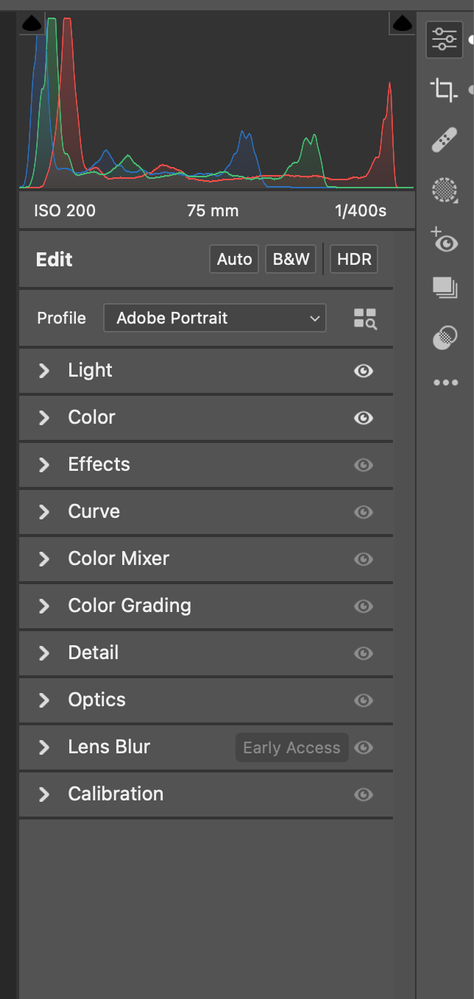Hide the Light panel edits eye
Image resolution: width=474 pixels, height=999 pixels.
(364, 371)
